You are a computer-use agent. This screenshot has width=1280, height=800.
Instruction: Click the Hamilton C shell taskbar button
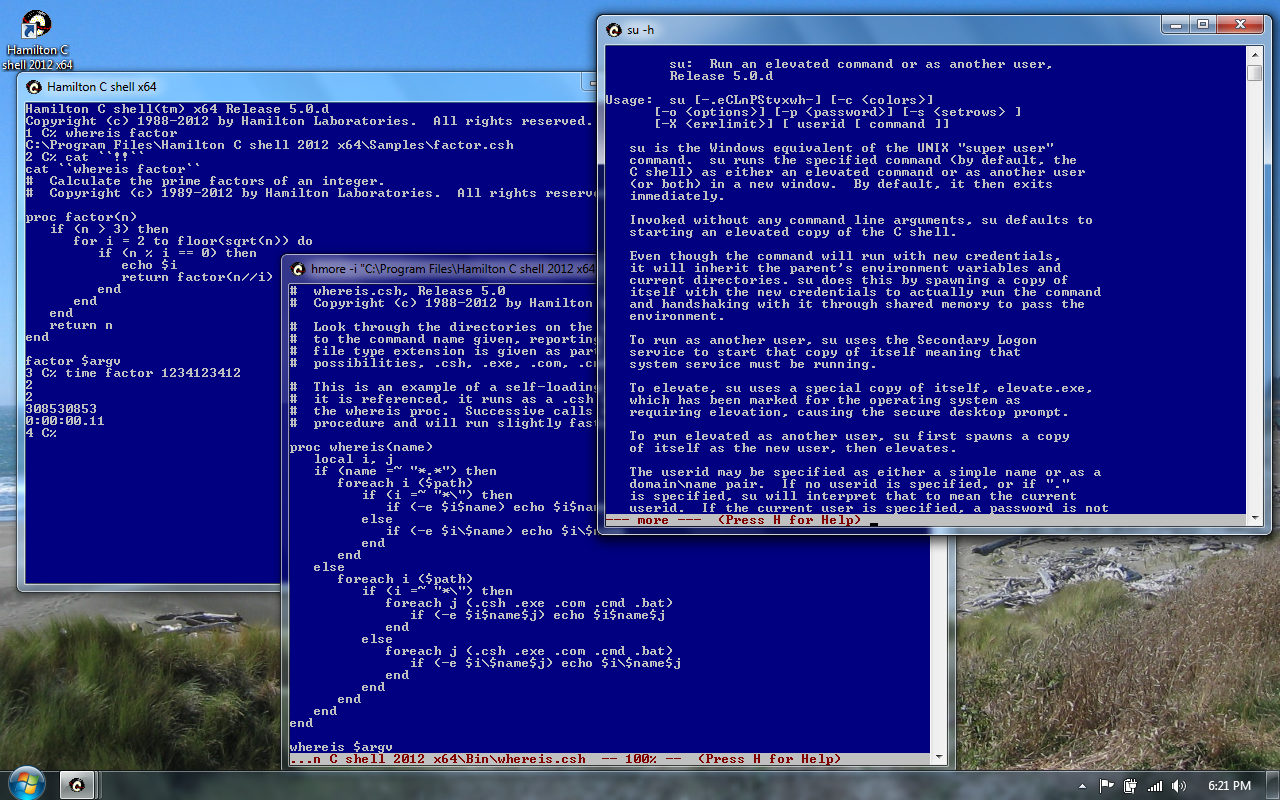pos(78,785)
